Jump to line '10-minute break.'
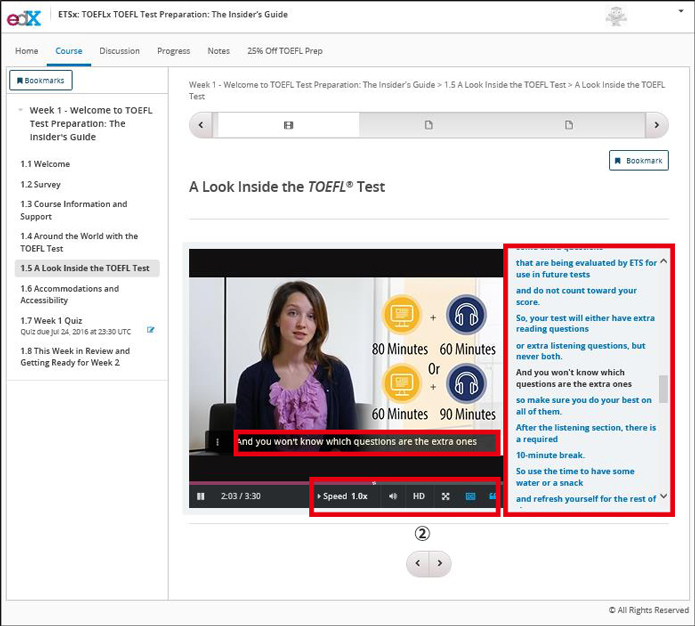695x626 pixels. click(550, 455)
